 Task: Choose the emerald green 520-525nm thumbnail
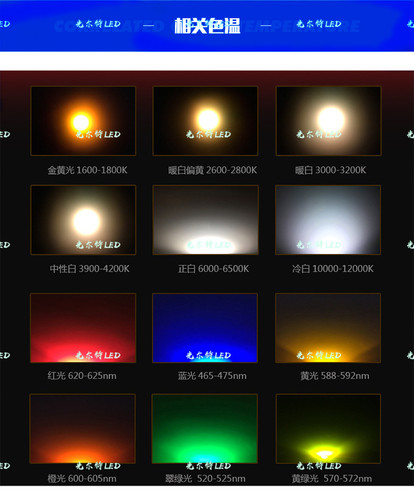tap(205, 429)
